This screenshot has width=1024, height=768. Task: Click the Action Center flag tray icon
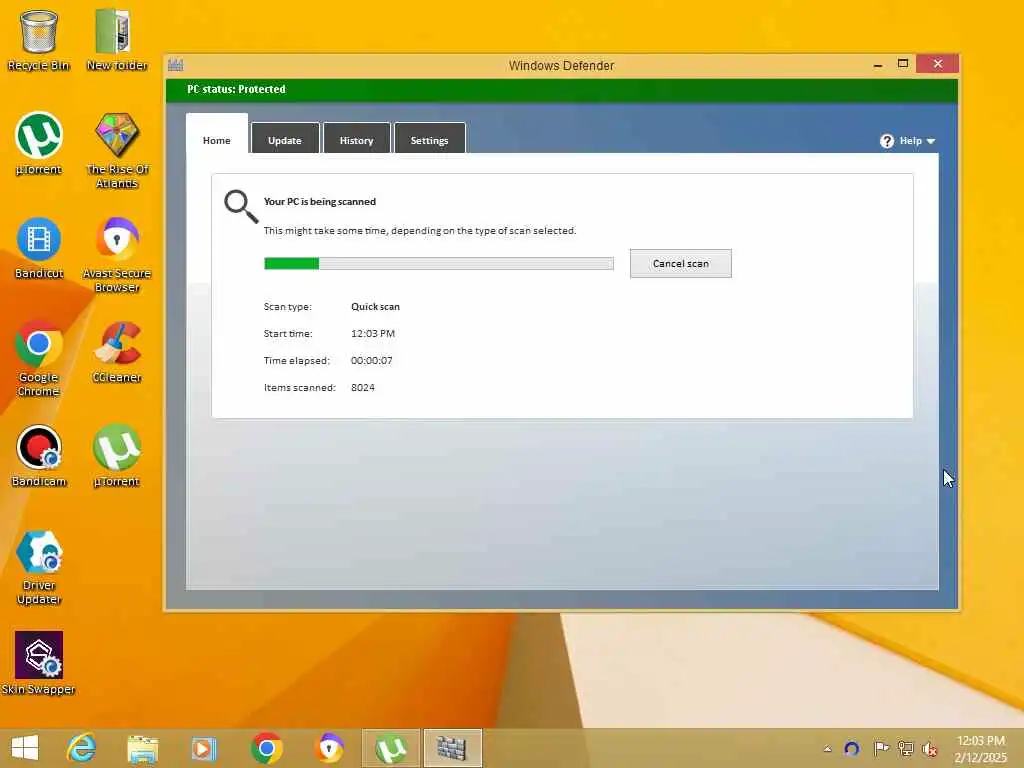(x=881, y=748)
